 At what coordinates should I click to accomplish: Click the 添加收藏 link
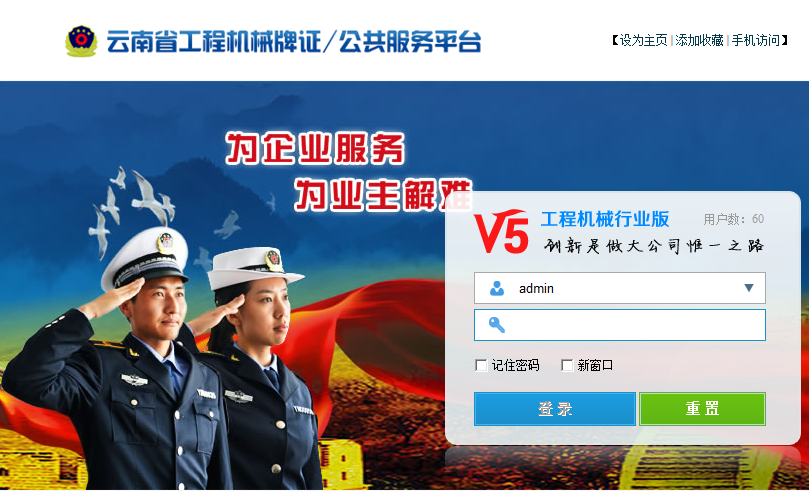[699, 40]
